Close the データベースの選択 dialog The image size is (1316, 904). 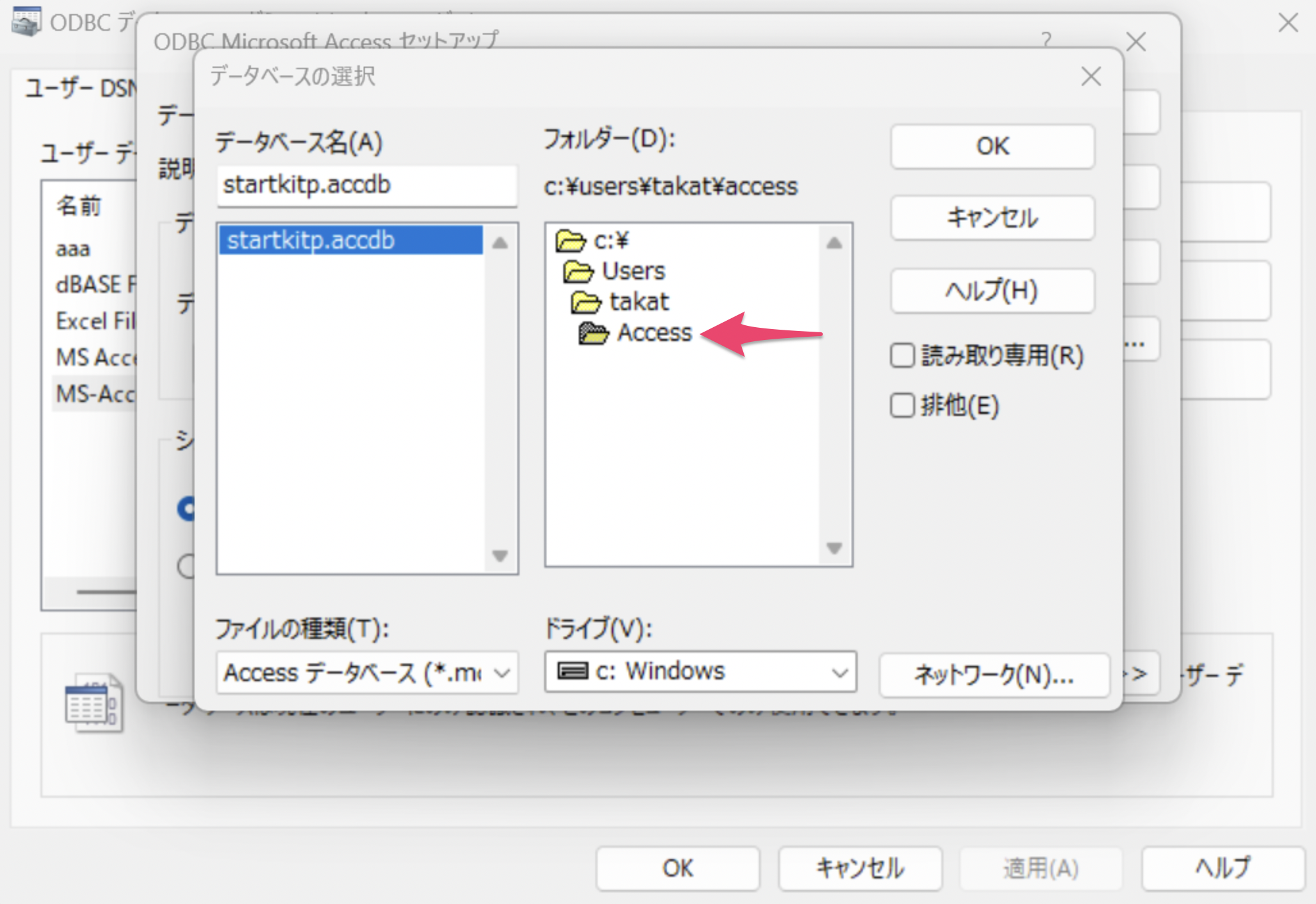[x=1091, y=76]
